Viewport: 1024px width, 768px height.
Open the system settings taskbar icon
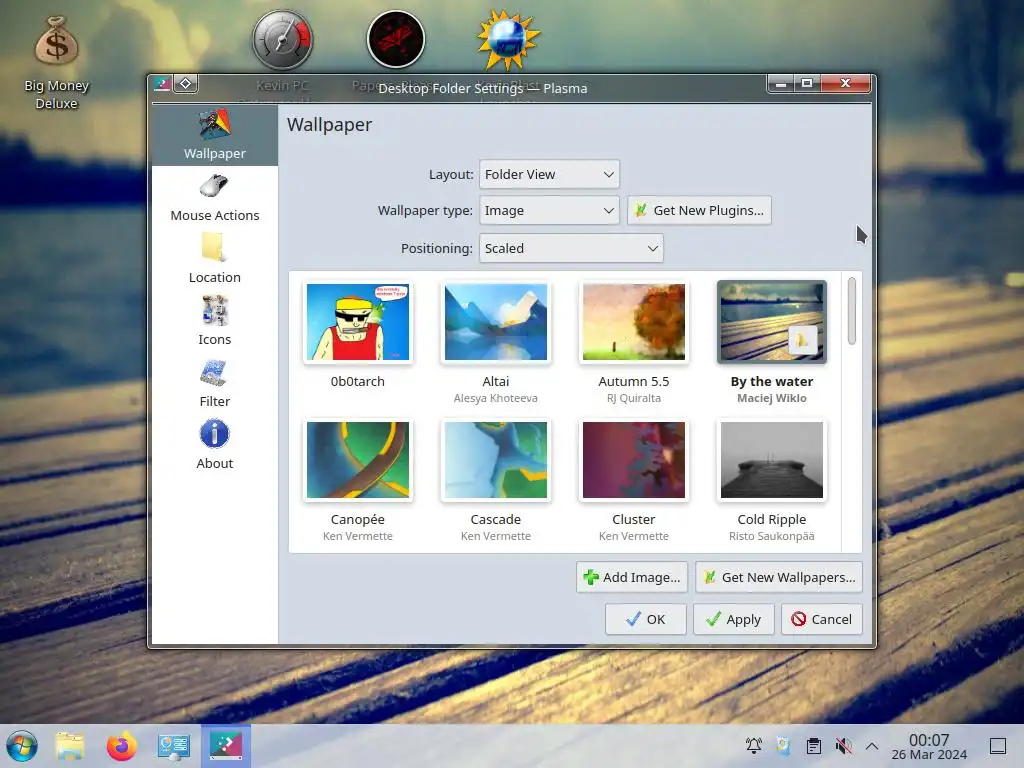pyautogui.click(x=174, y=746)
